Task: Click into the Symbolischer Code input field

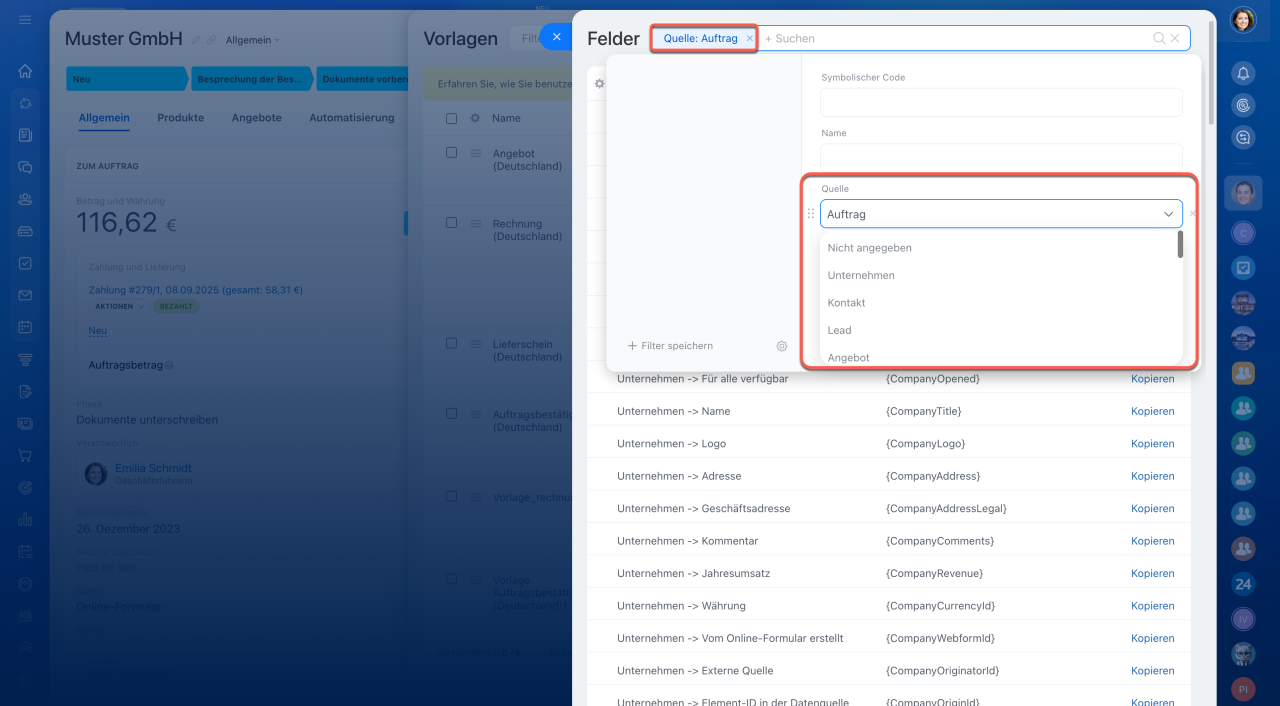Action: pyautogui.click(x=1001, y=102)
